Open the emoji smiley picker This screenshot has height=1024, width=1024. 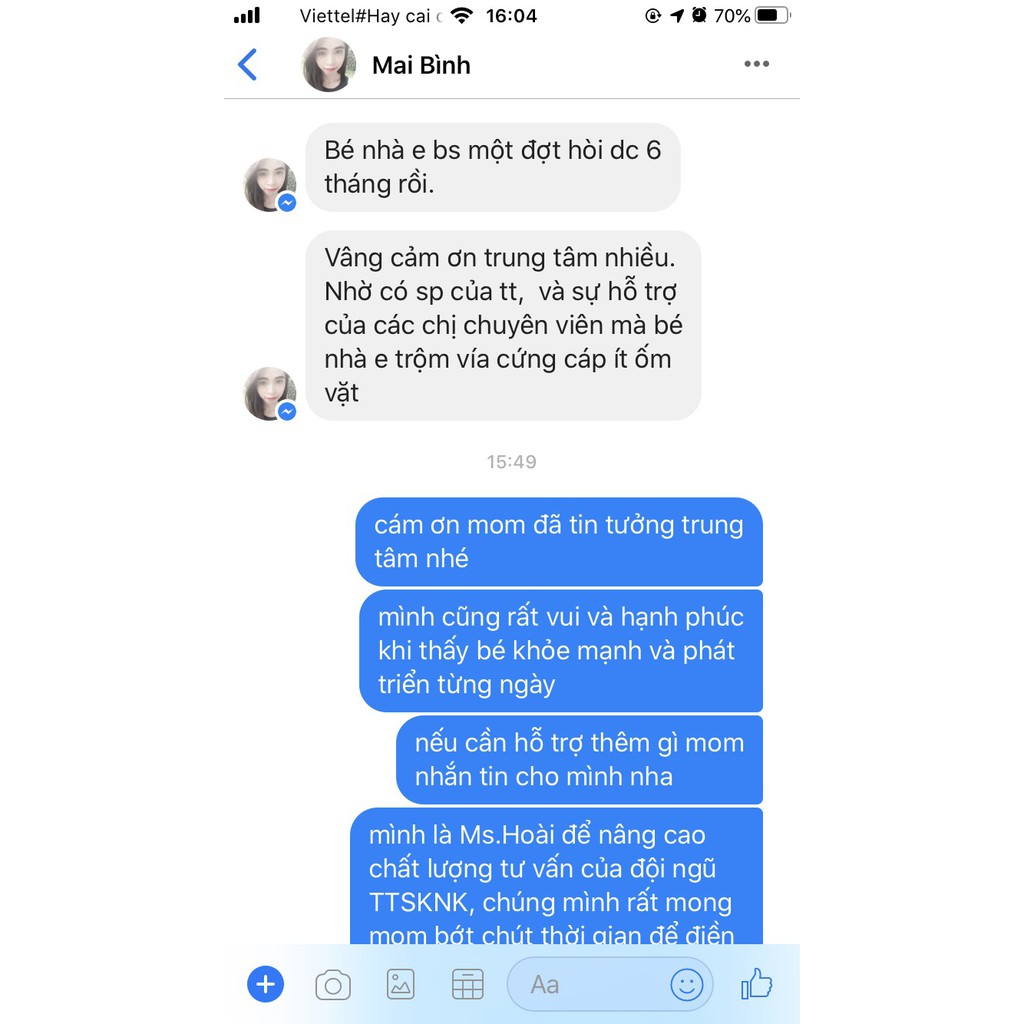(x=686, y=984)
